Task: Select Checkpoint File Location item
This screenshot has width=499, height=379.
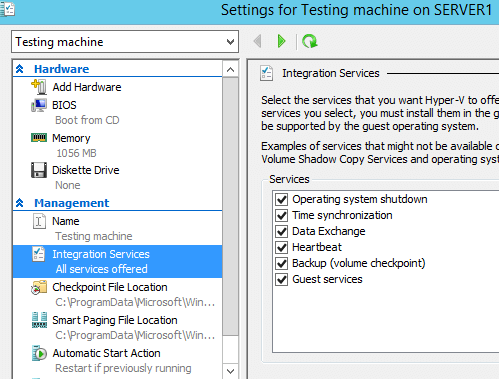Action: [x=110, y=287]
